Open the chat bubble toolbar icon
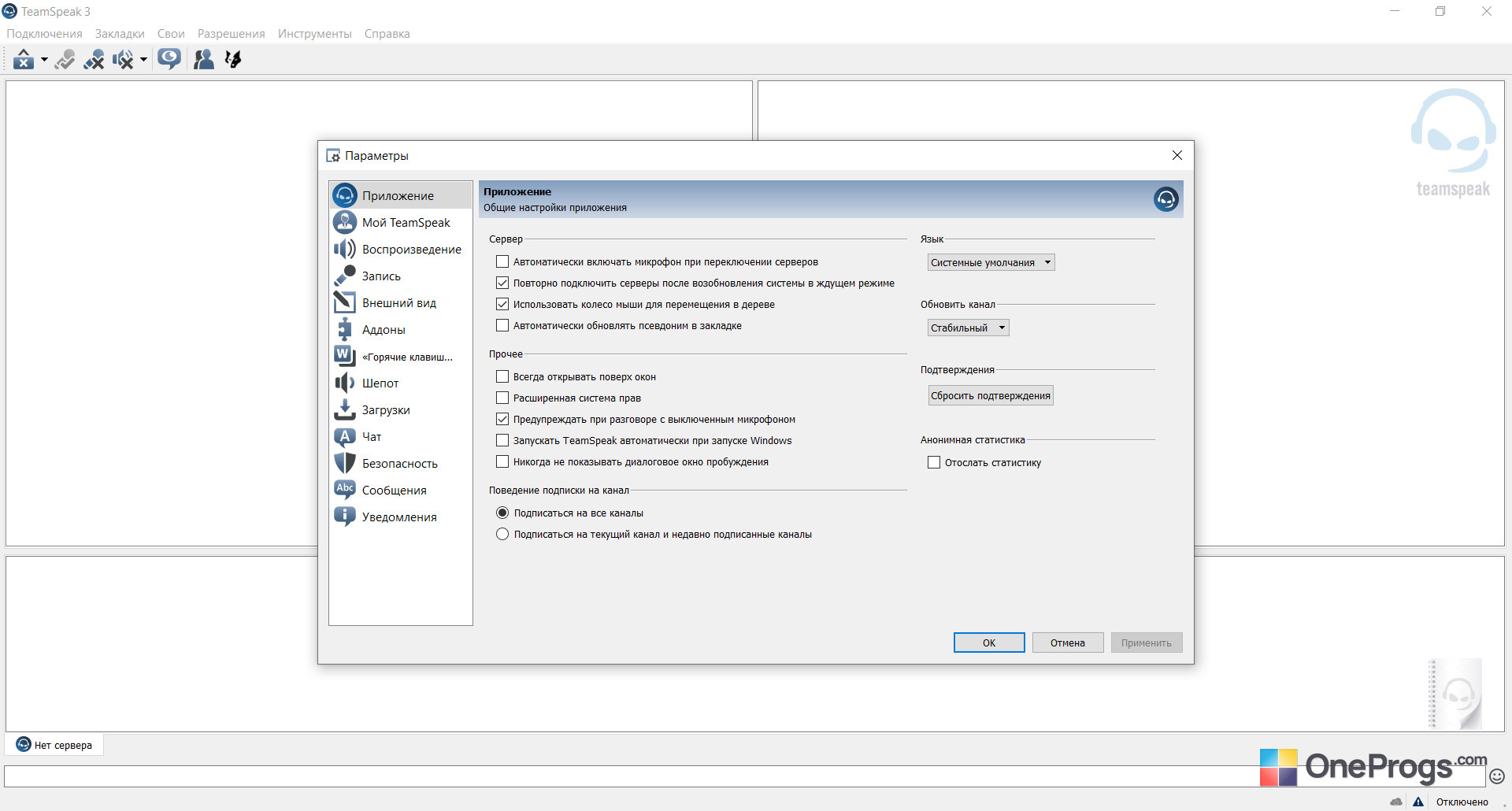Image resolution: width=1512 pixels, height=811 pixels. click(x=169, y=59)
